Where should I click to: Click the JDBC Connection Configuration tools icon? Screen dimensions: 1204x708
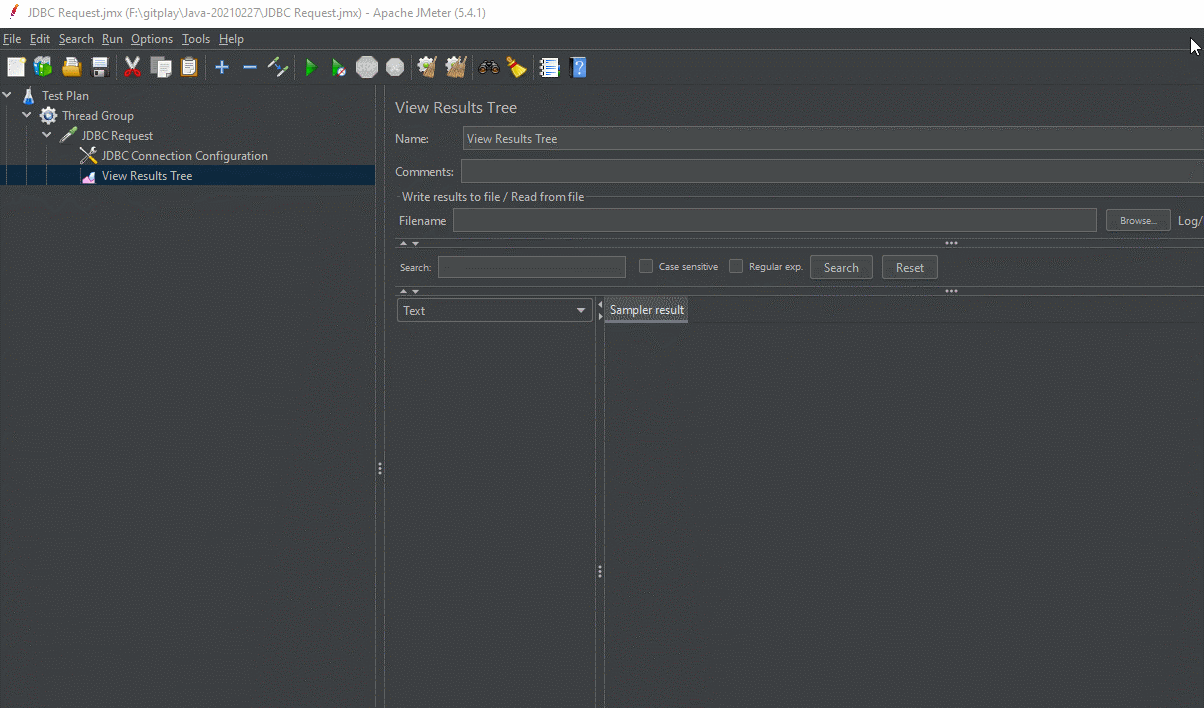coord(88,155)
